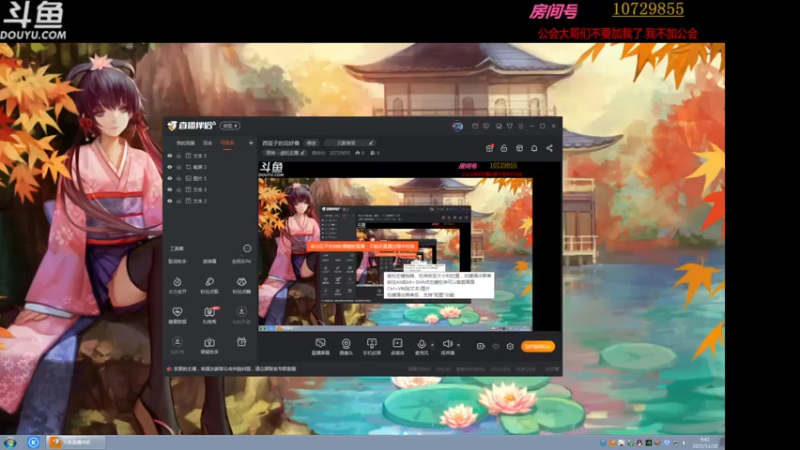Toggle visibility of the 文本 3 layer
This screenshot has height=450, width=800.
point(170,189)
